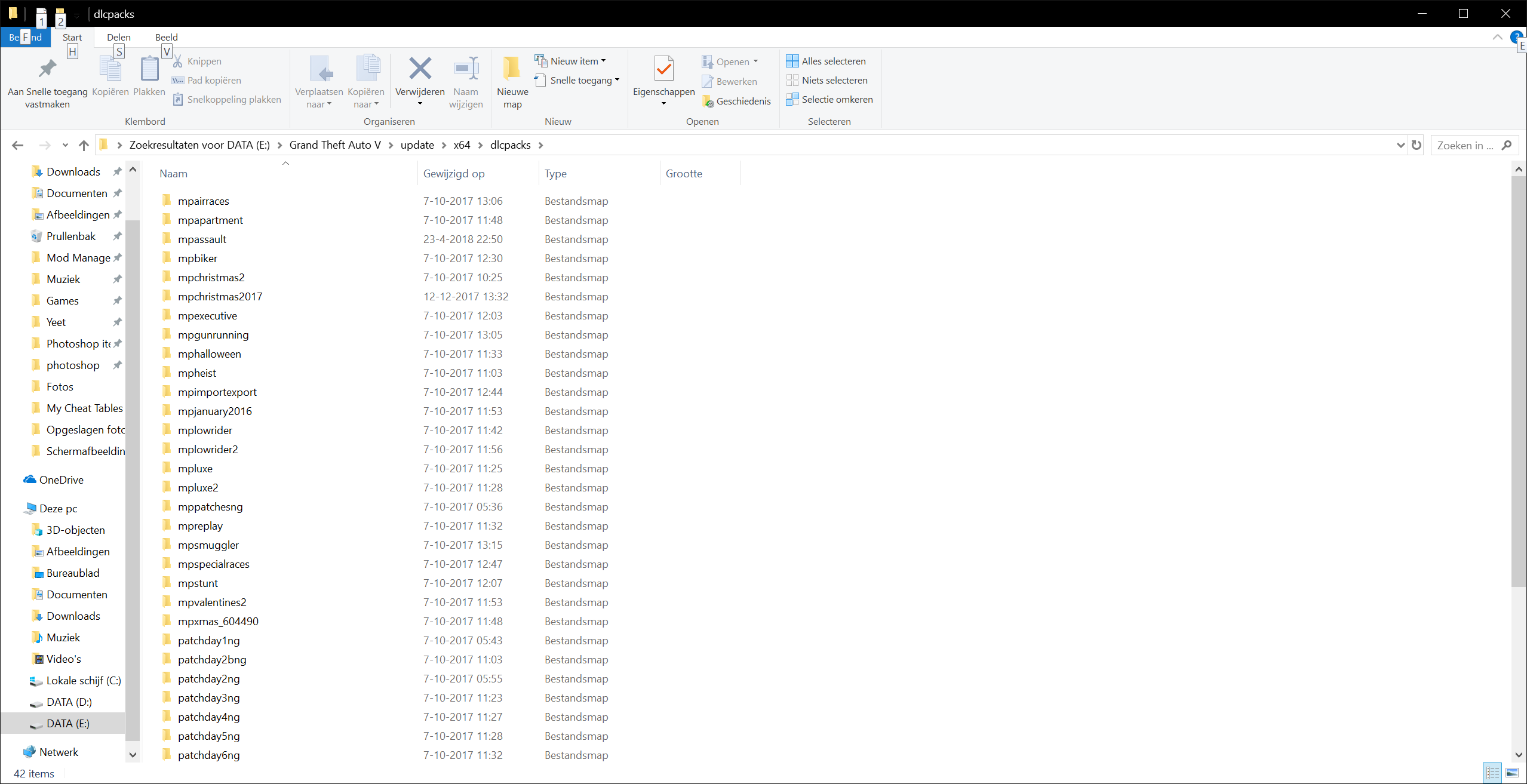Switch to large thumbnails view icon
This screenshot has width=1527, height=784.
click(x=1512, y=773)
